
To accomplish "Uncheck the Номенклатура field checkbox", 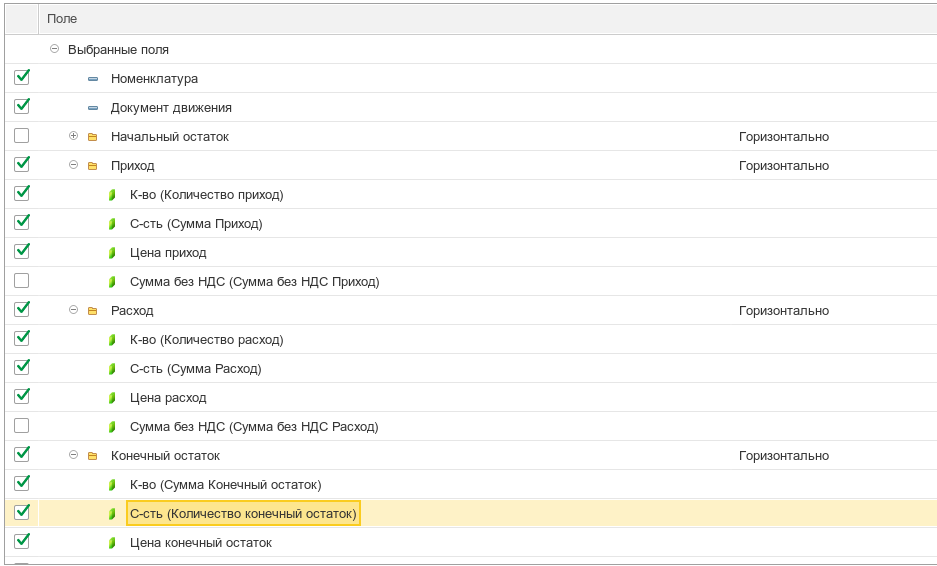I will [22, 78].
